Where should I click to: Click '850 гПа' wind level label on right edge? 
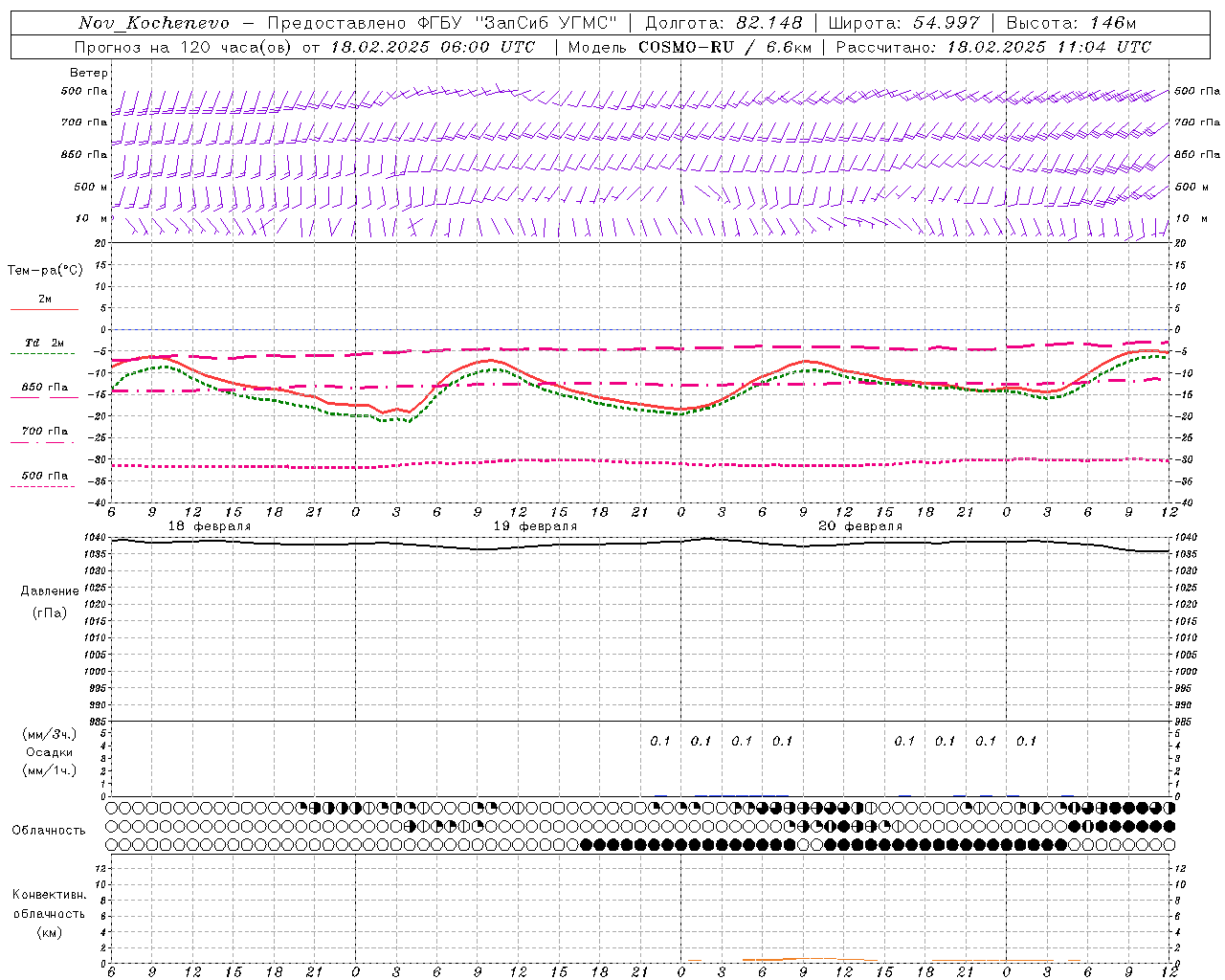tap(1196, 154)
